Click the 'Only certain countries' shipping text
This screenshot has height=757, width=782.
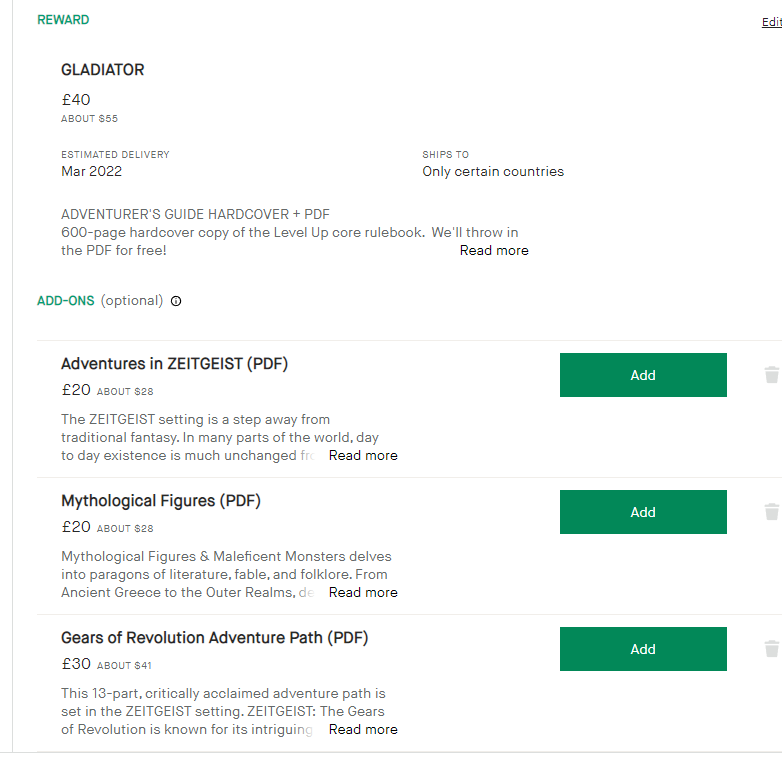point(493,171)
